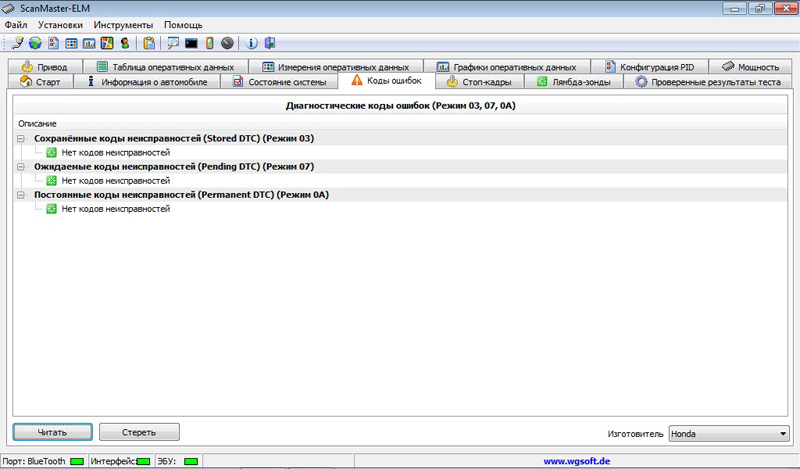Collapse the Stored DTC (Режим 03) group
Image resolution: width=800 pixels, height=469 pixels.
pos(21,138)
